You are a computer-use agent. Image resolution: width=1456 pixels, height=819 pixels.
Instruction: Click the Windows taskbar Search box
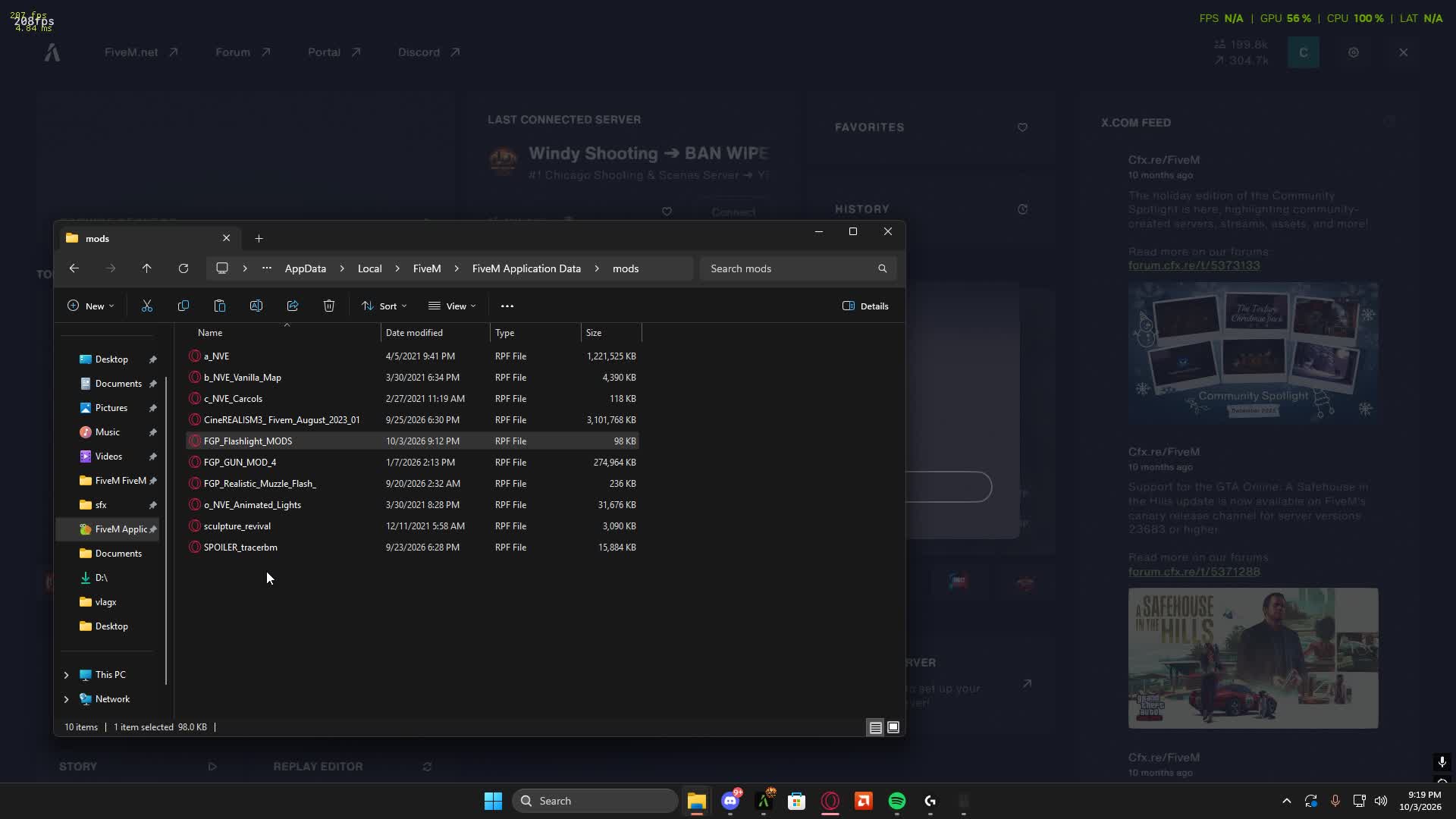595,801
